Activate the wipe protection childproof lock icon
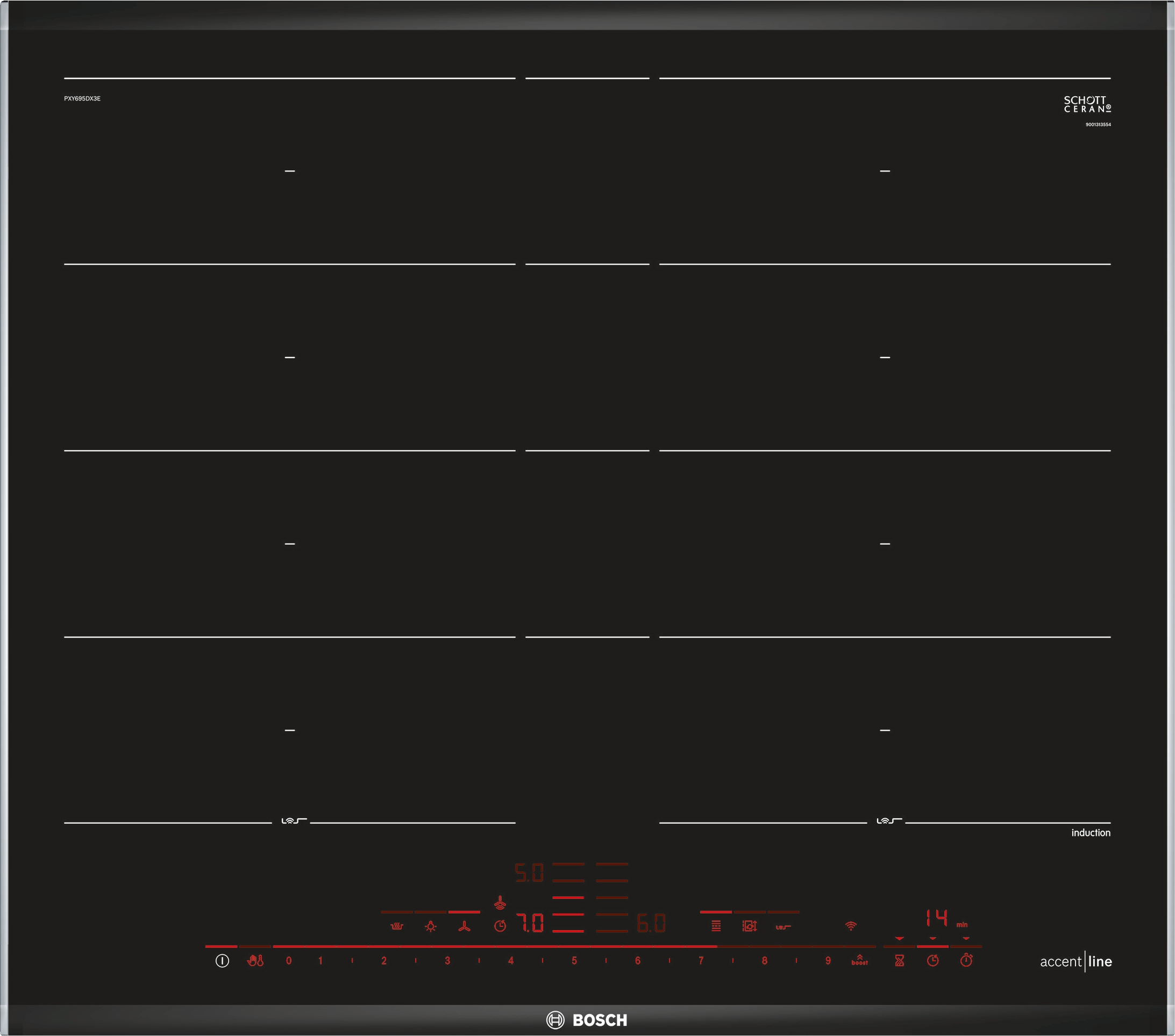 [x=255, y=960]
